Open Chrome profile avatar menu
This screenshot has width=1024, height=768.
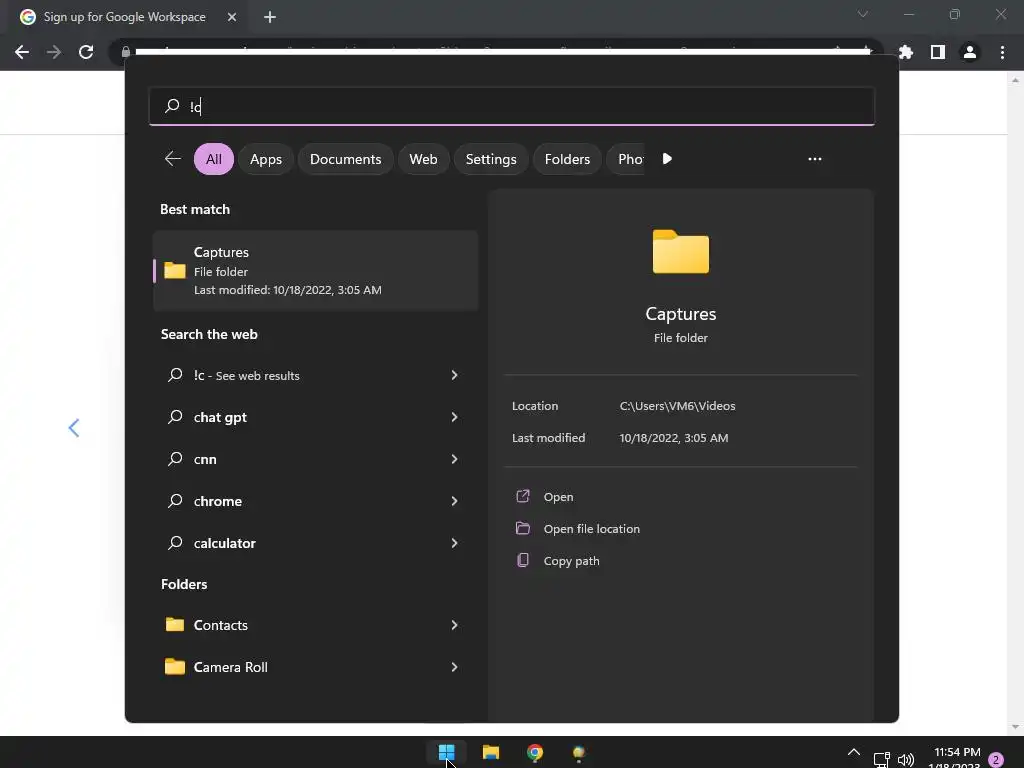coord(970,52)
